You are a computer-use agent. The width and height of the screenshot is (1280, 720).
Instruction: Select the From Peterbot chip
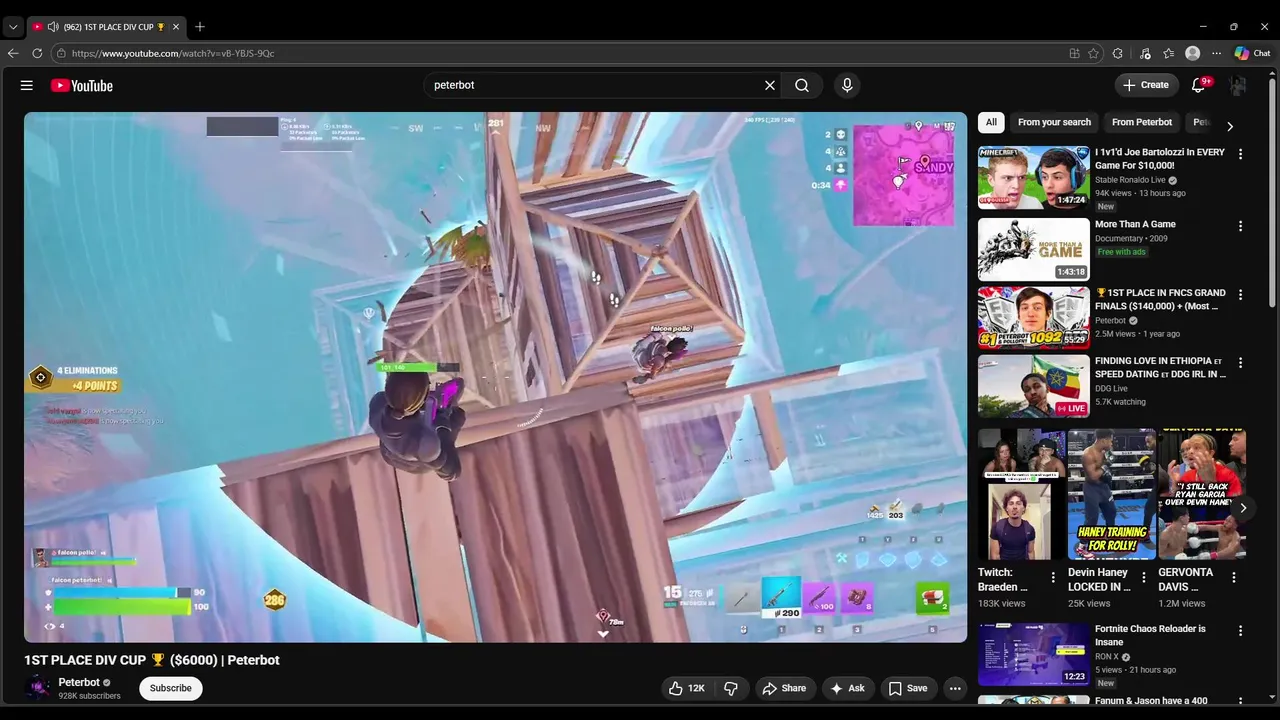(x=1142, y=122)
